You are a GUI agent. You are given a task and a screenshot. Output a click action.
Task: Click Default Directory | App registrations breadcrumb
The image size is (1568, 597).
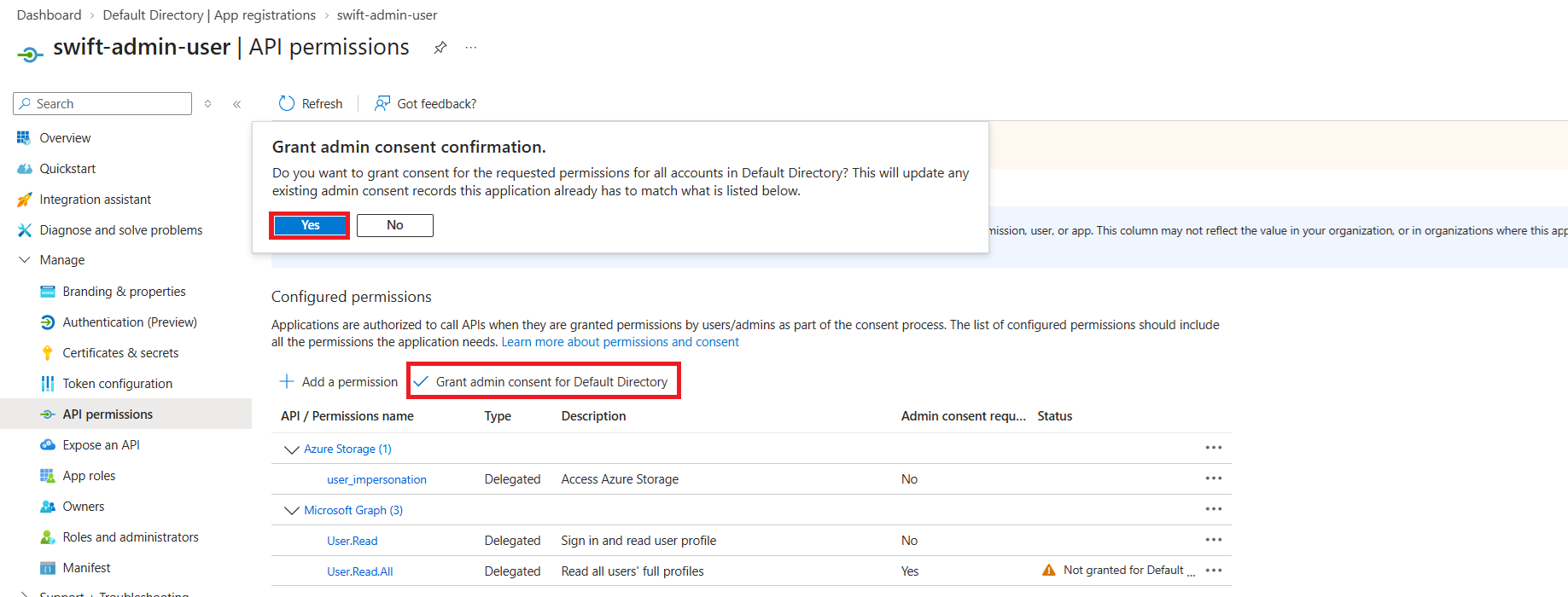[209, 15]
